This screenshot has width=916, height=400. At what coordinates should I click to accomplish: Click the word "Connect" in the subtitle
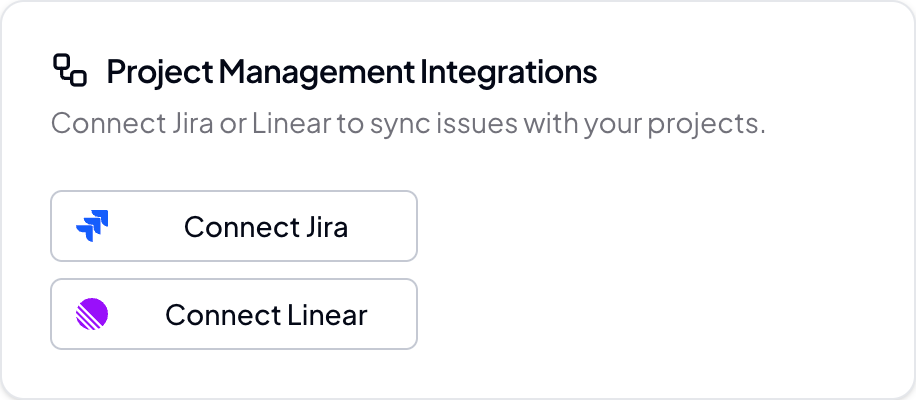(96, 125)
